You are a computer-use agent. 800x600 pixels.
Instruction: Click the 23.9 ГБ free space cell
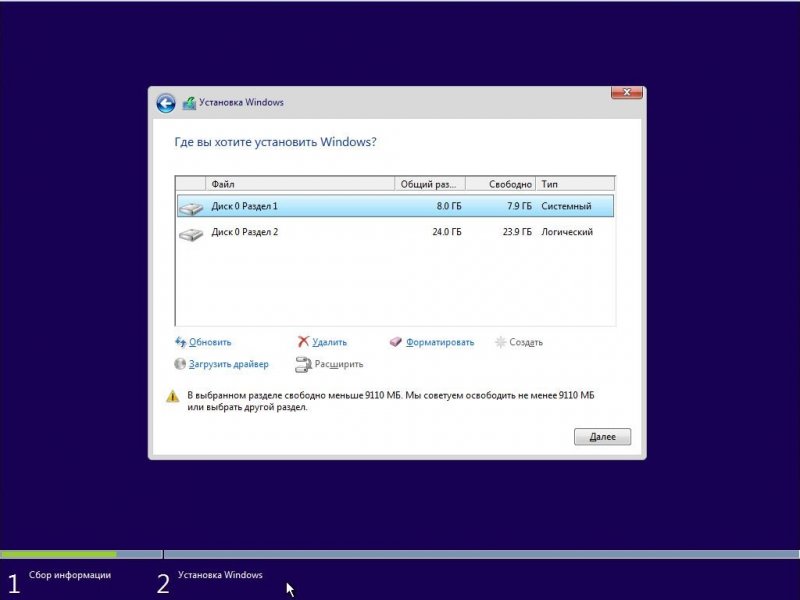click(x=517, y=232)
